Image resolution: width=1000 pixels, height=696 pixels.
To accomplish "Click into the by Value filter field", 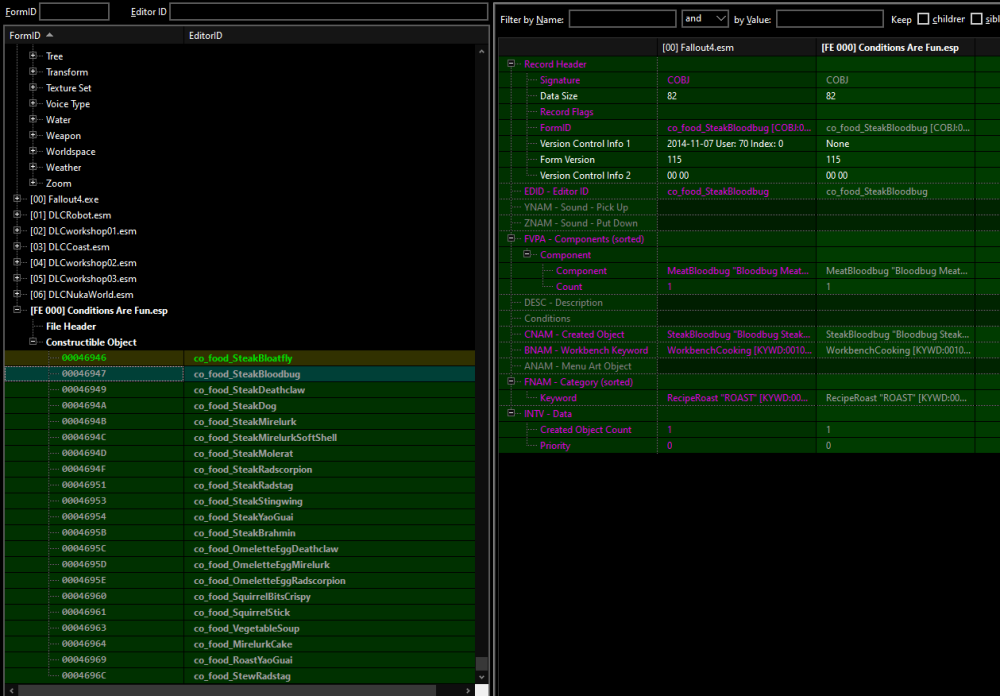I will point(830,19).
